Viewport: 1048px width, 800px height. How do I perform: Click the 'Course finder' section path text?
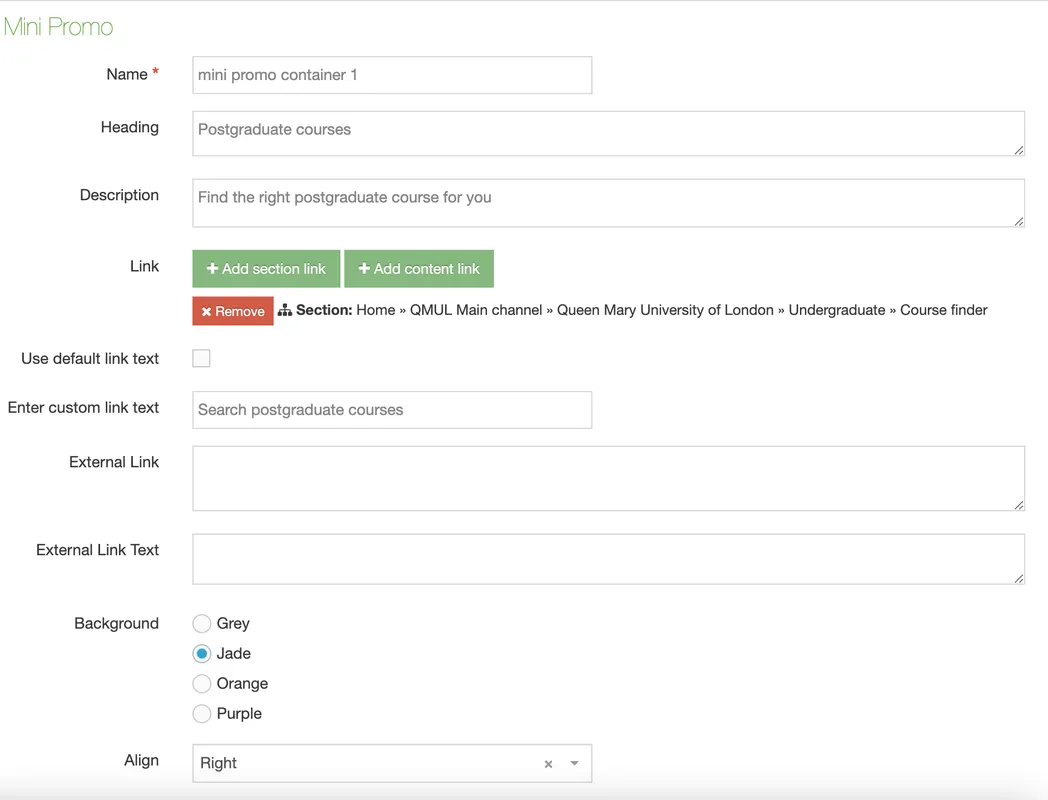[x=944, y=310]
